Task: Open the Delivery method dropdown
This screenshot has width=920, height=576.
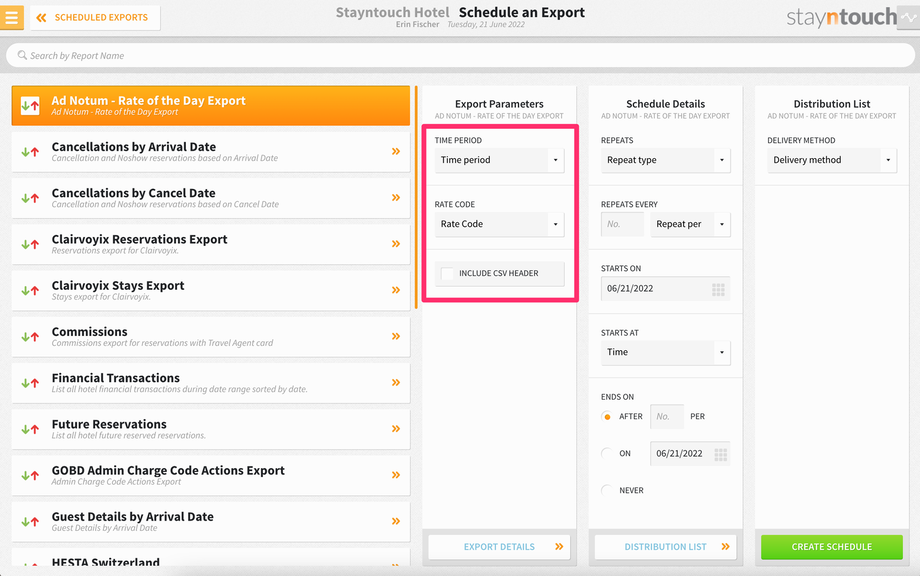Action: [x=831, y=160]
